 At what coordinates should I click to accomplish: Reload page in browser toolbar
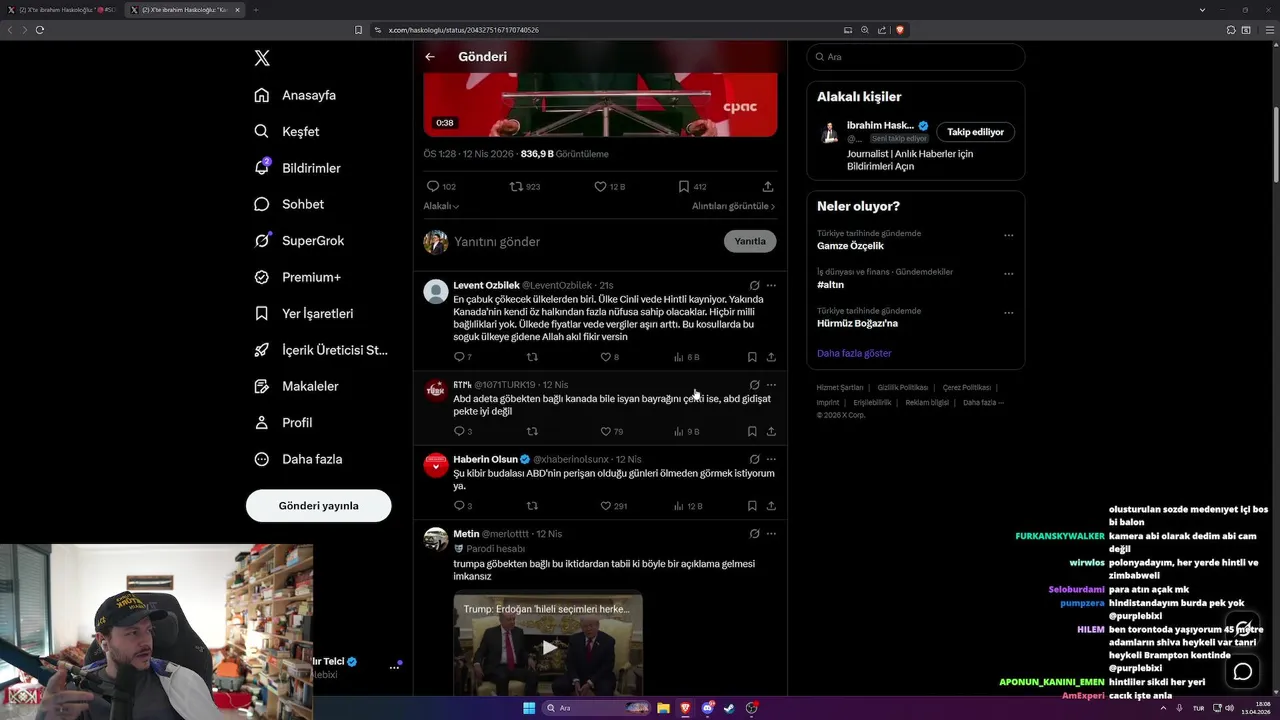click(40, 30)
